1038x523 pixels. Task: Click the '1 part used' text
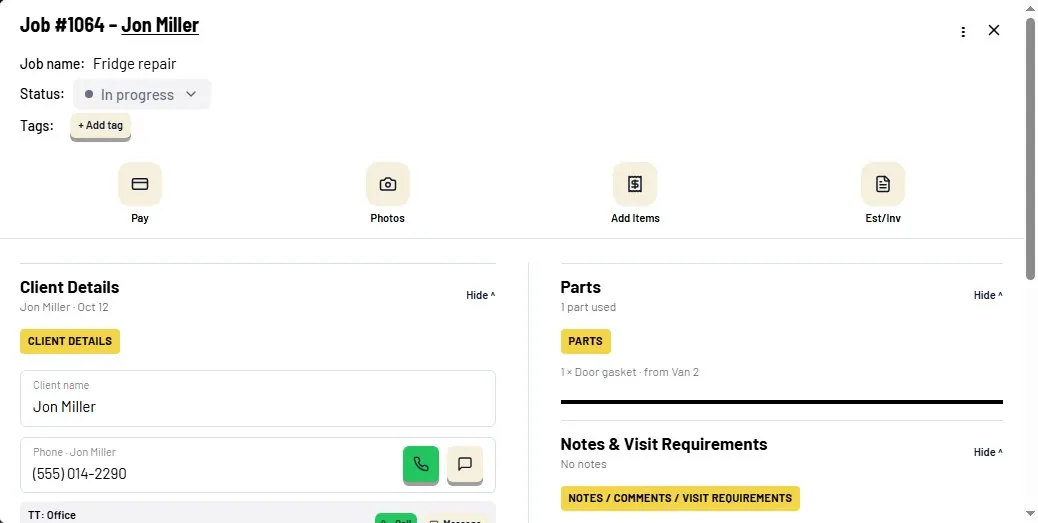coord(588,307)
